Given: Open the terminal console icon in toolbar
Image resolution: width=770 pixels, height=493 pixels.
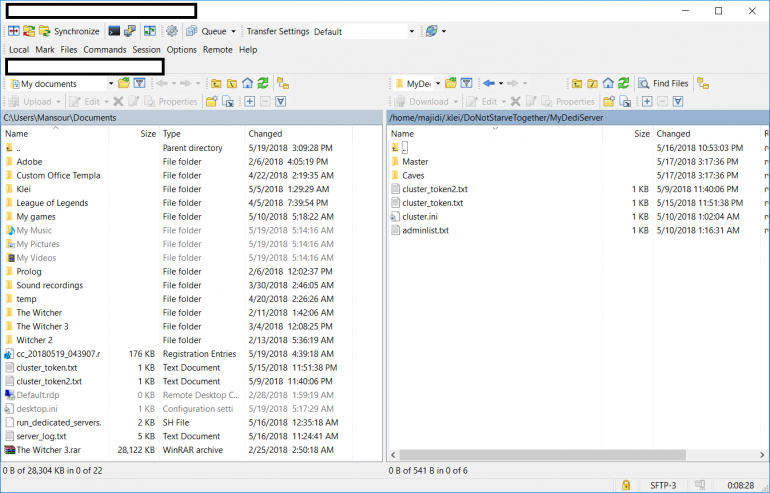Looking at the screenshot, I should point(114,31).
